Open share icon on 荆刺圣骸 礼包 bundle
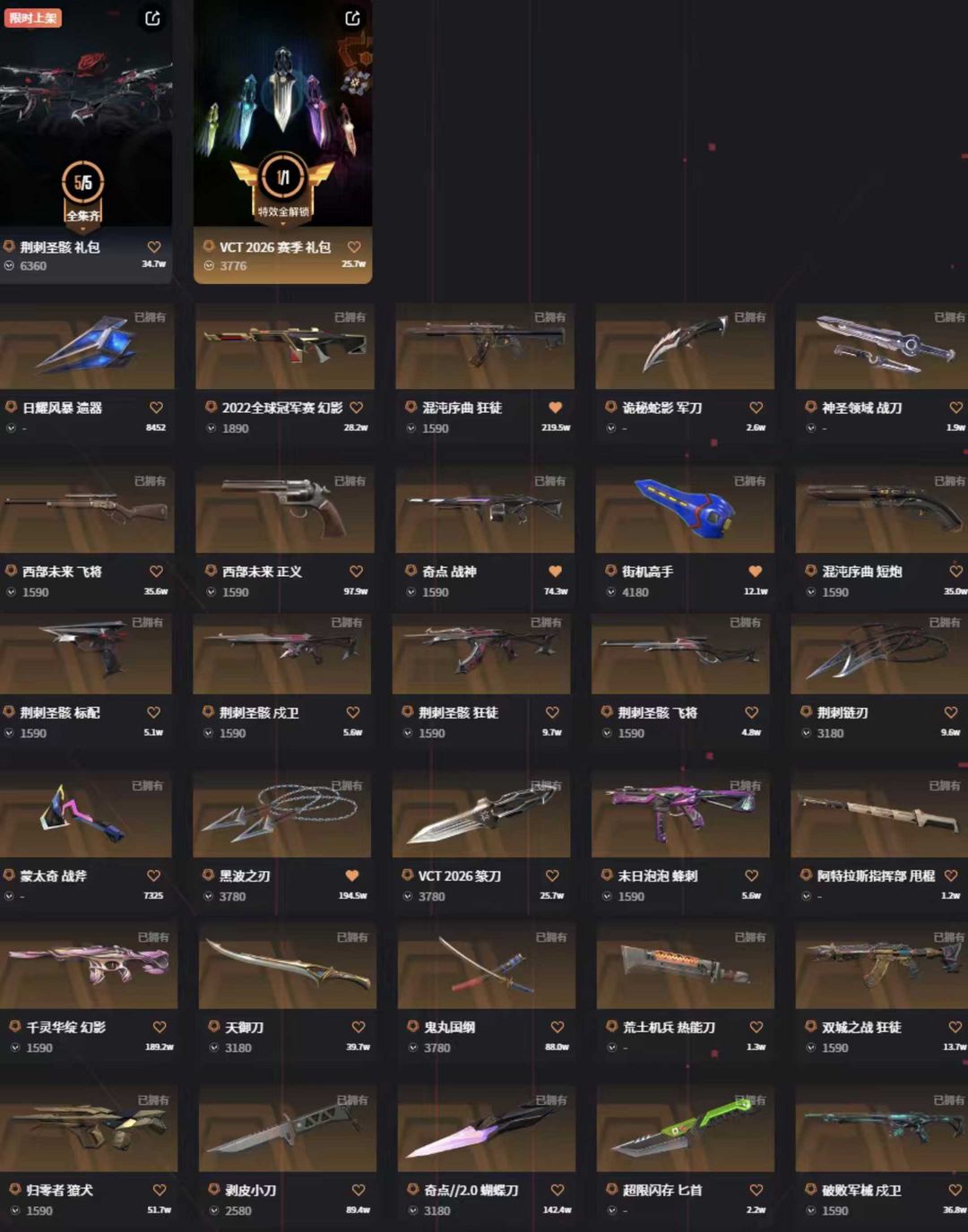Image resolution: width=968 pixels, height=1232 pixels. click(x=153, y=19)
